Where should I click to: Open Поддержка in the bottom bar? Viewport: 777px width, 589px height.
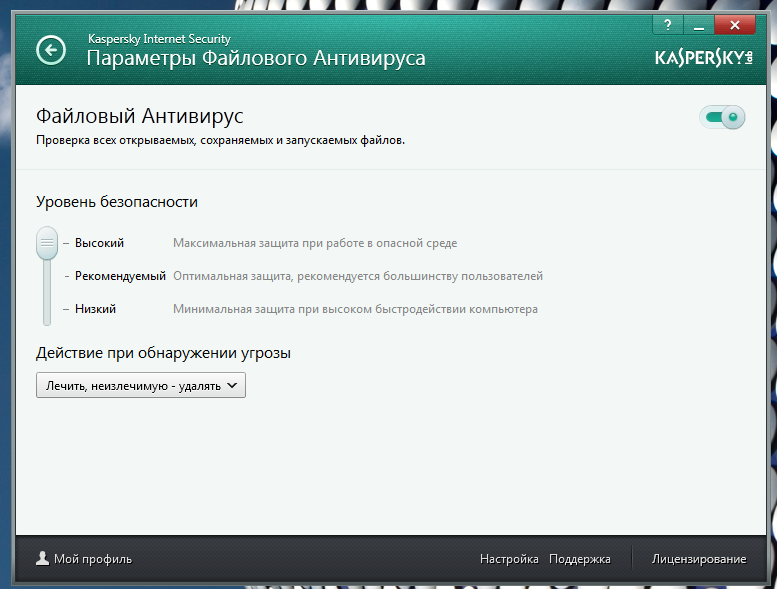click(x=580, y=559)
